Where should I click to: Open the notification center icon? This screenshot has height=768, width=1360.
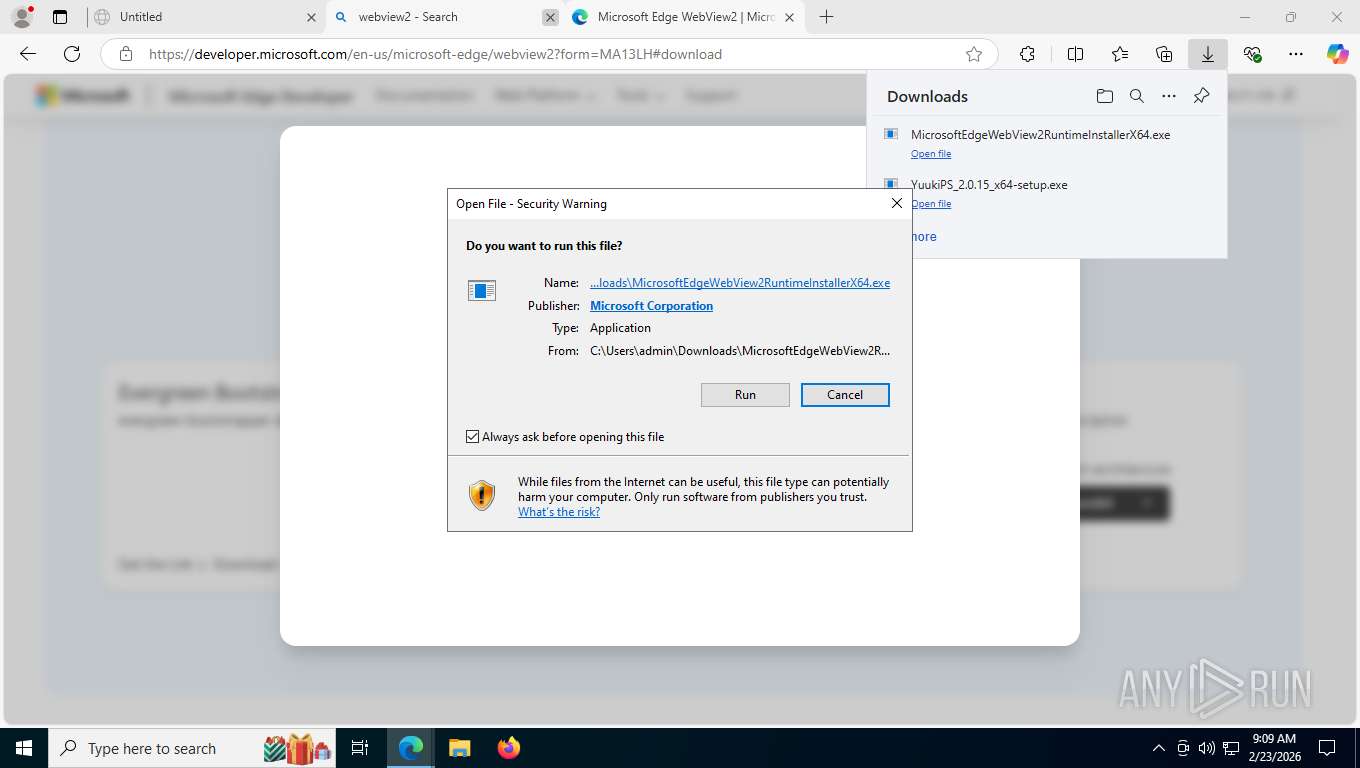click(x=1327, y=748)
